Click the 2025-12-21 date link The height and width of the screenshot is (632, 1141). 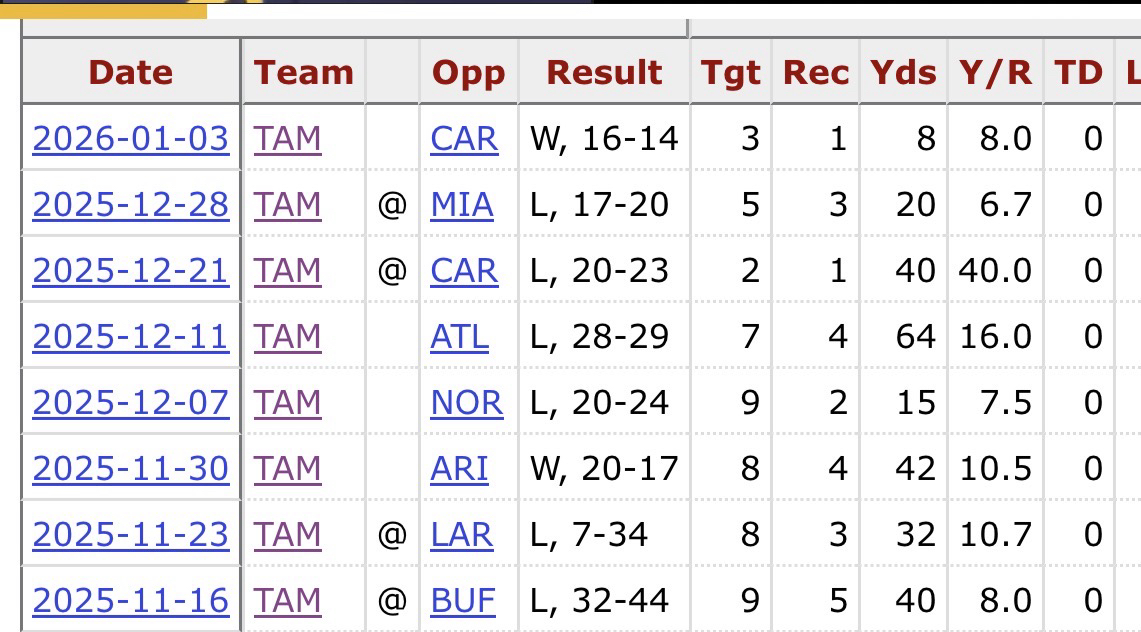click(x=130, y=270)
